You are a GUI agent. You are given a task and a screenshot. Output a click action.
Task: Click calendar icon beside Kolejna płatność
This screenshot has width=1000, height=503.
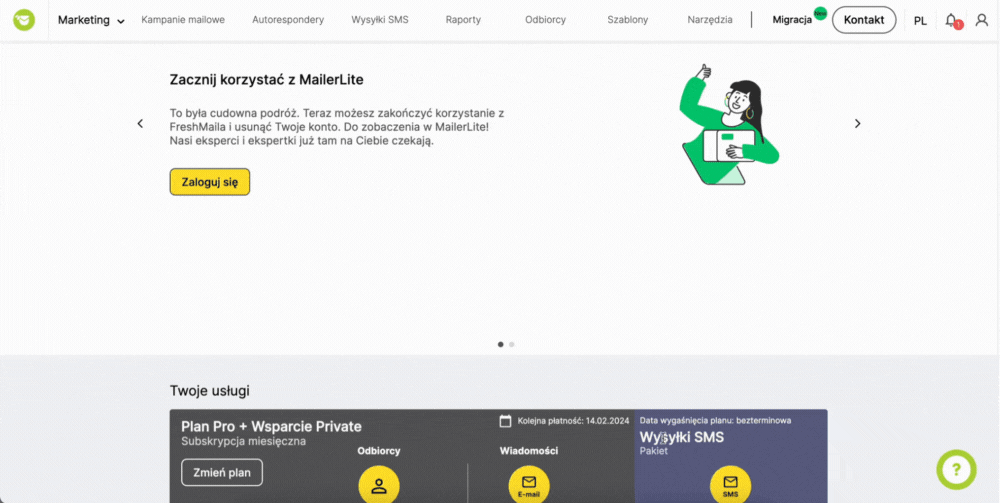pyautogui.click(x=506, y=421)
